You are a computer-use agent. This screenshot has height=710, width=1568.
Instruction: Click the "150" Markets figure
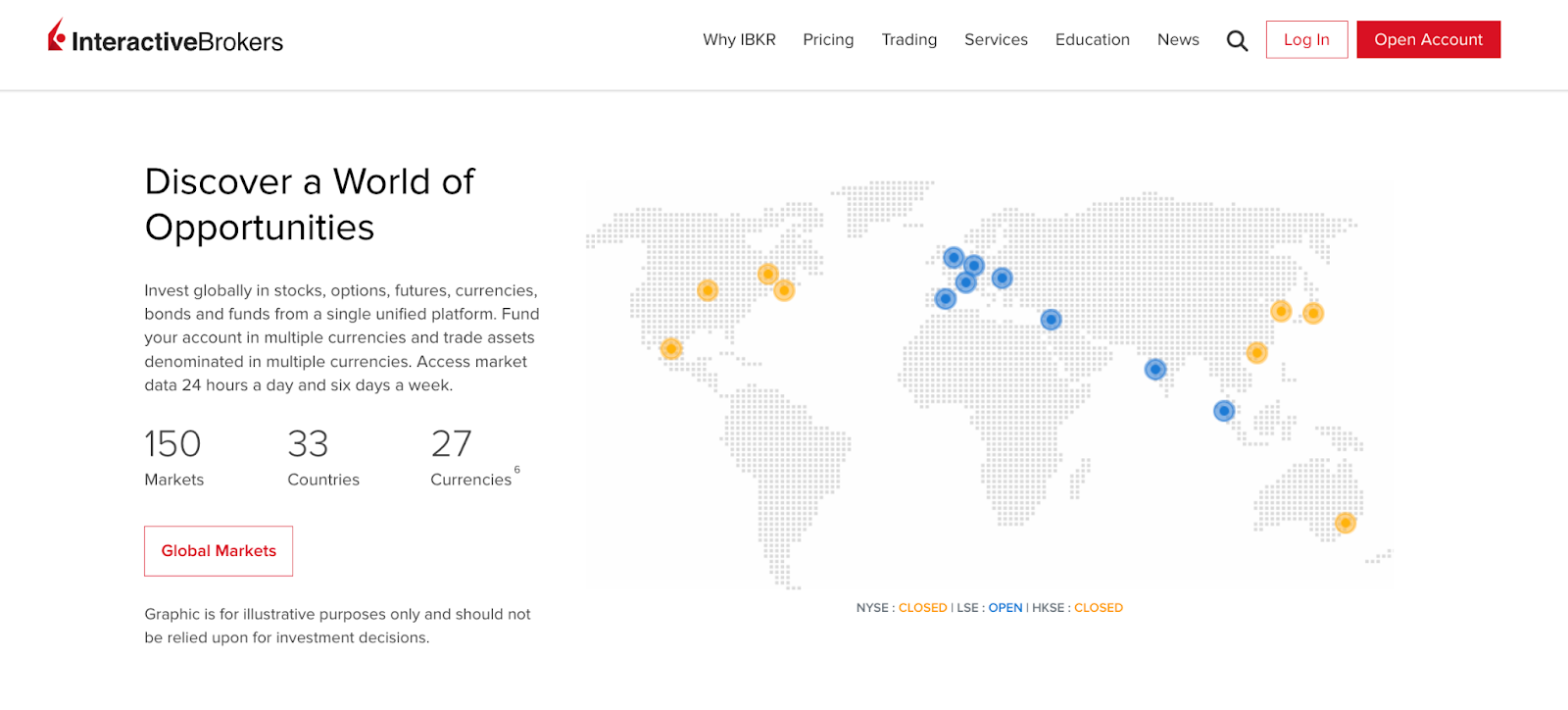(172, 444)
